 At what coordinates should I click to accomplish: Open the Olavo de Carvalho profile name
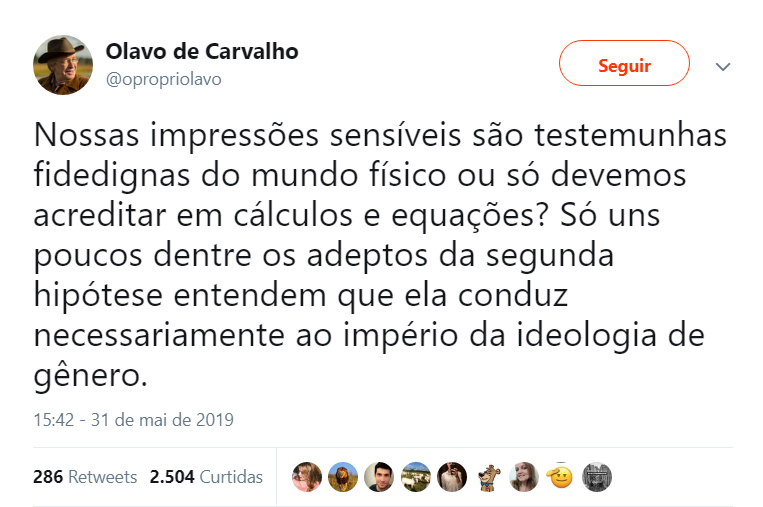click(202, 52)
